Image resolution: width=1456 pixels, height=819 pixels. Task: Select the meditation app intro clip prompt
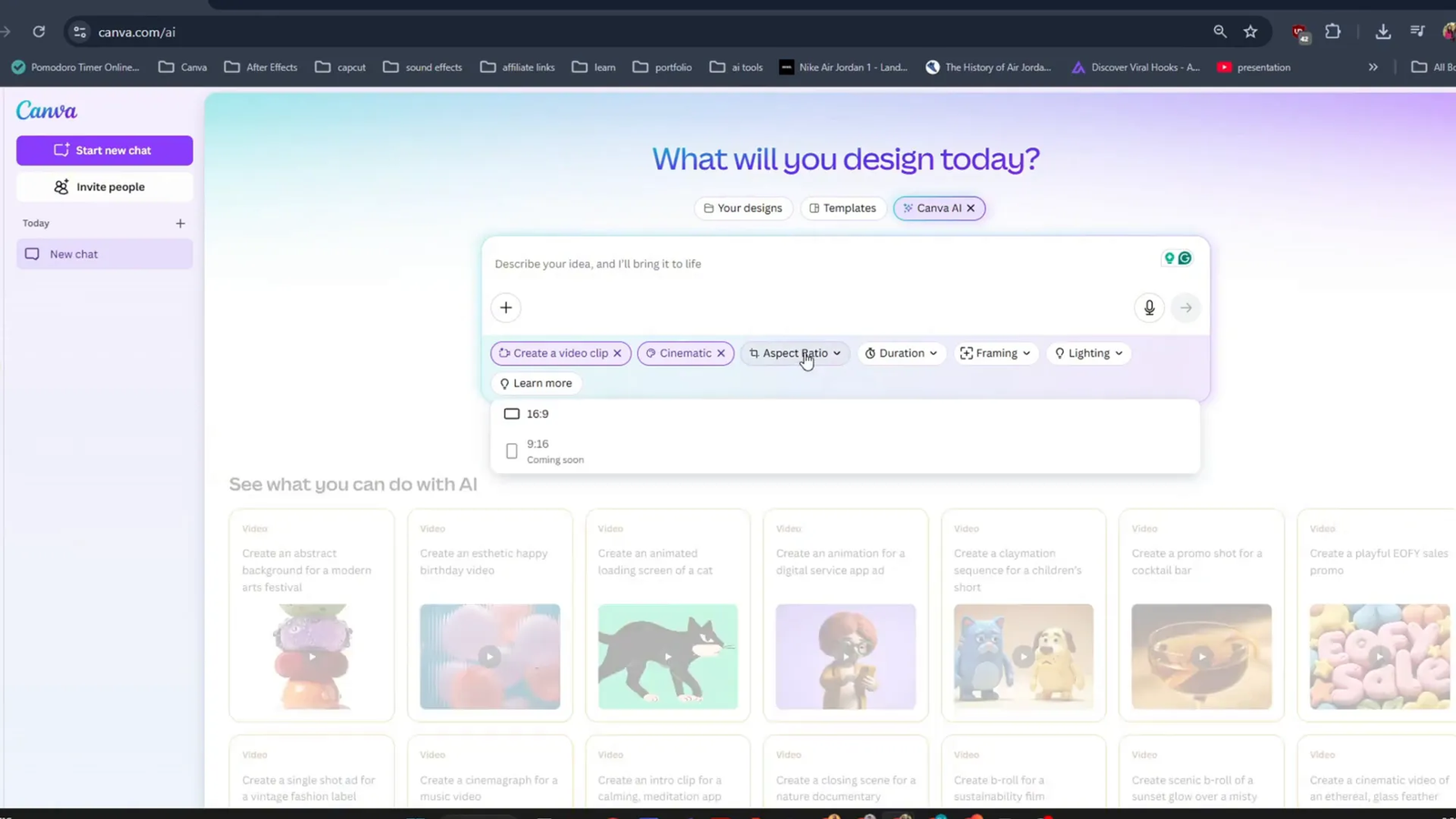point(668,773)
